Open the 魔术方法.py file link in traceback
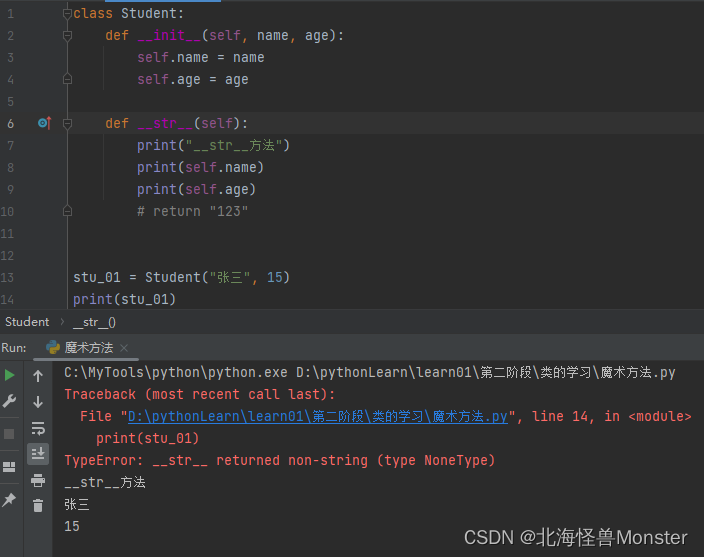The image size is (704, 557). pos(317,417)
